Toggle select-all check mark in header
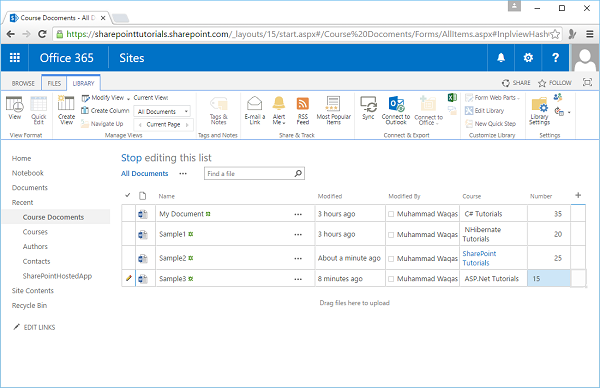Screen dimensions: 600x388 pyautogui.click(x=128, y=196)
